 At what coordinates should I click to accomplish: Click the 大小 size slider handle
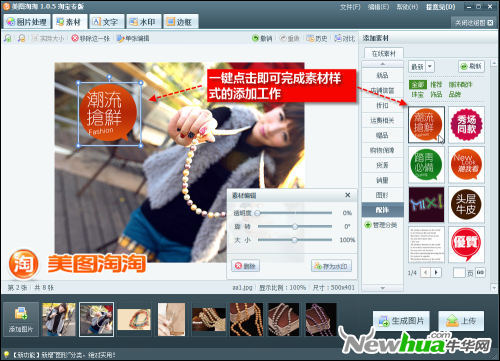point(294,240)
